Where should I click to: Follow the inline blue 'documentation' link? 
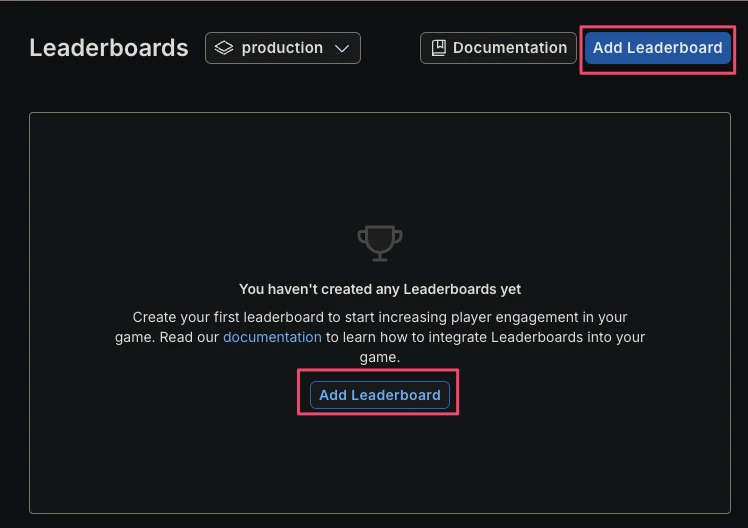tap(272, 337)
